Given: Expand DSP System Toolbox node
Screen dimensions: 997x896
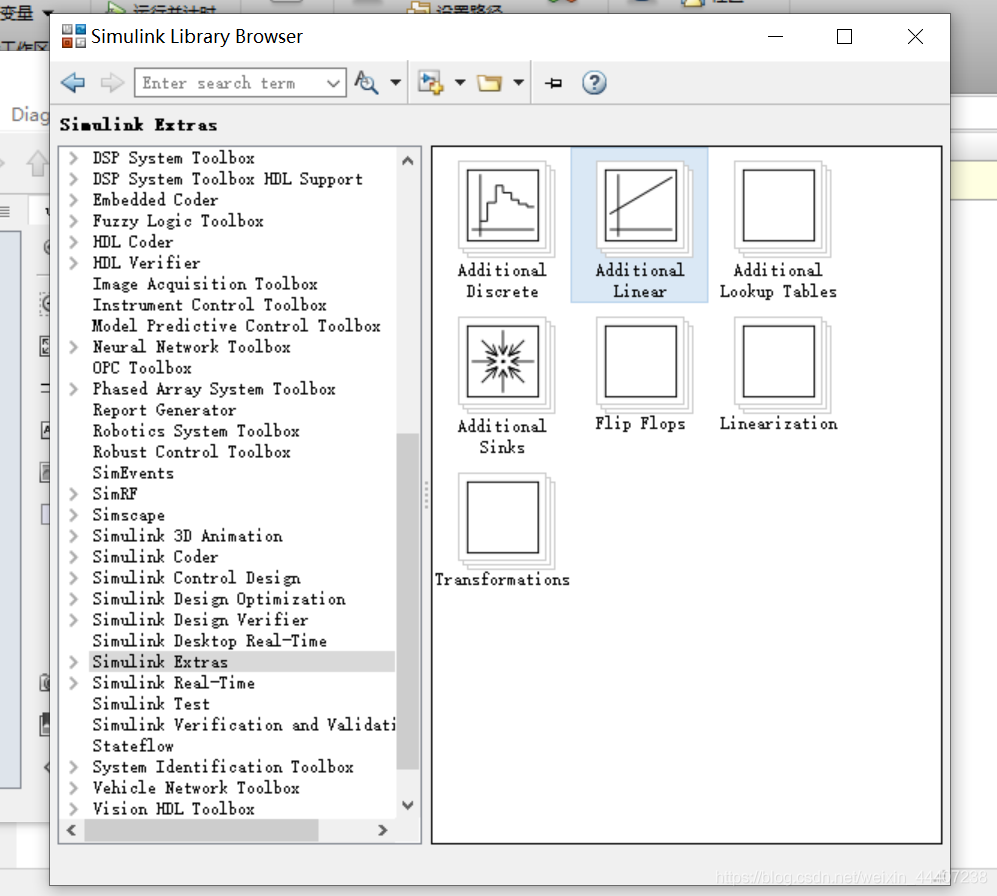Looking at the screenshot, I should 74,158.
